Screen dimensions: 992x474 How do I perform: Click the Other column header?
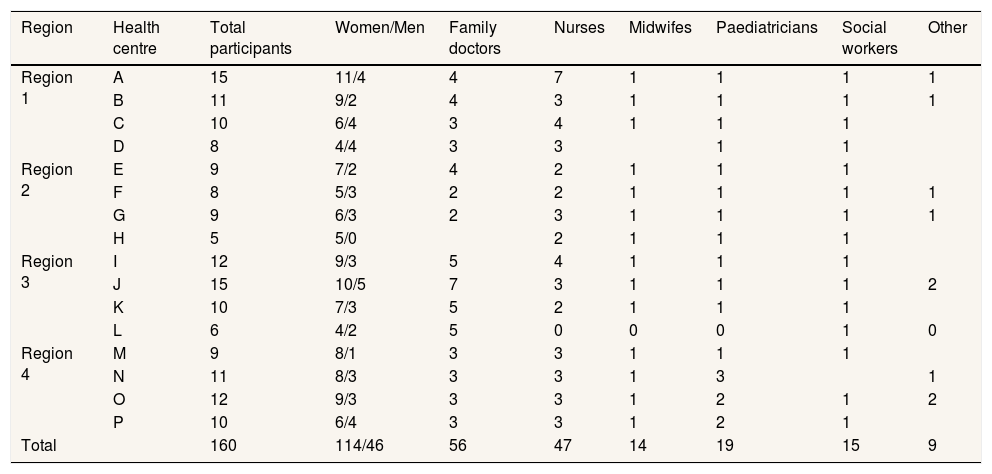click(x=947, y=28)
